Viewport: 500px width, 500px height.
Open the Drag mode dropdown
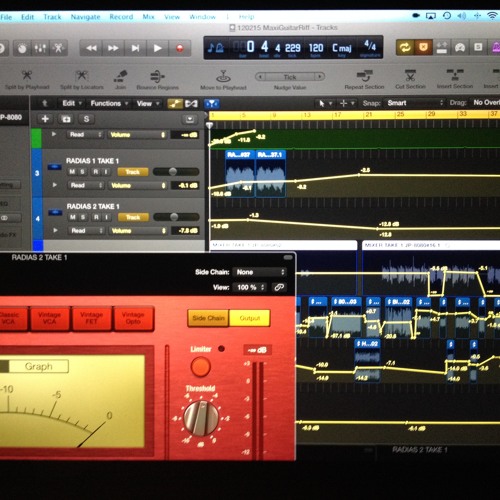coord(485,103)
